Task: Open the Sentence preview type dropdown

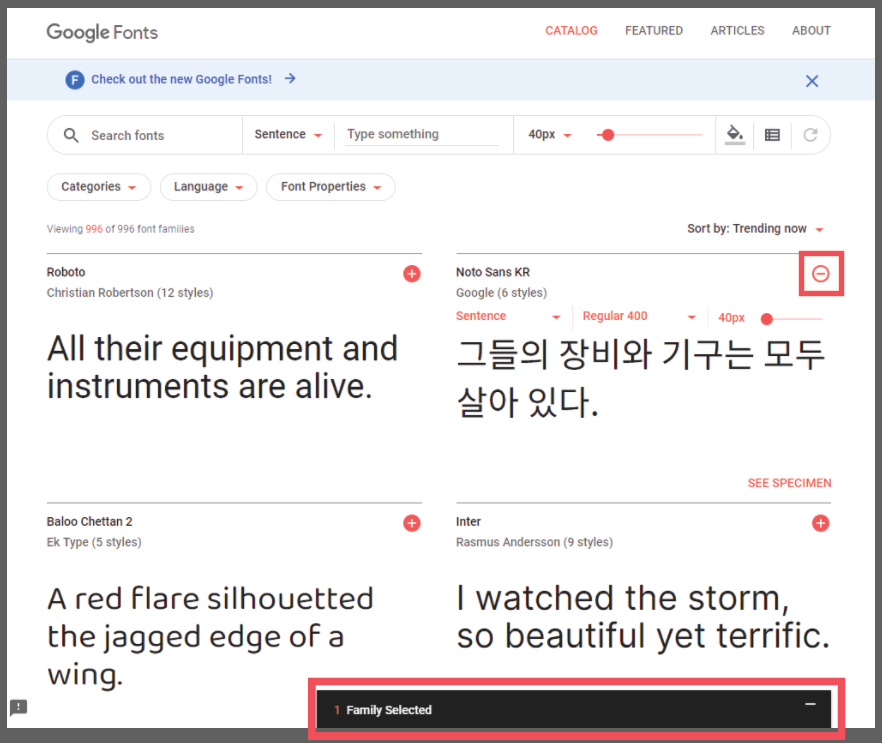Action: (287, 134)
